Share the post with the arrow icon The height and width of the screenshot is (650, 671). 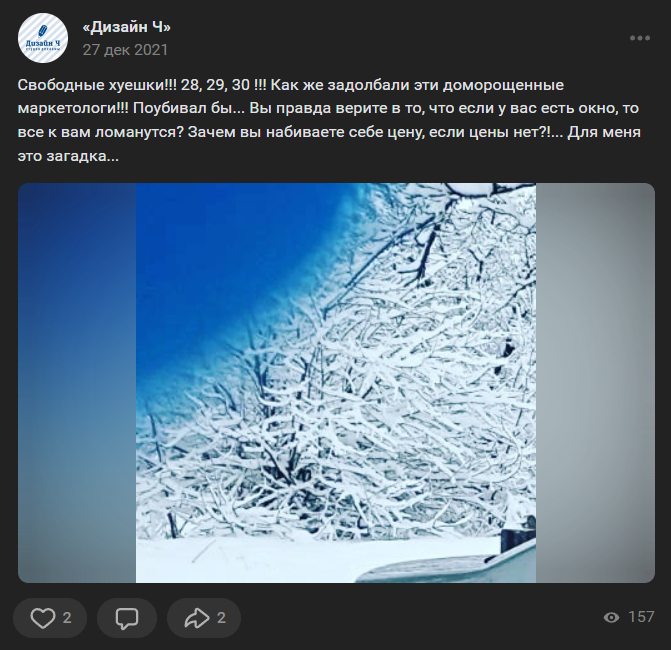click(x=197, y=617)
